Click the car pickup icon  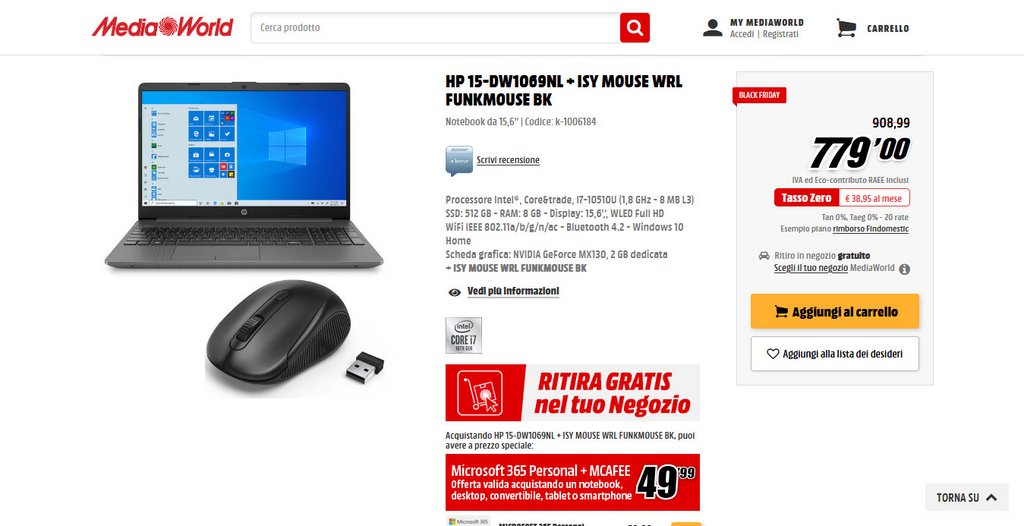coord(763,255)
